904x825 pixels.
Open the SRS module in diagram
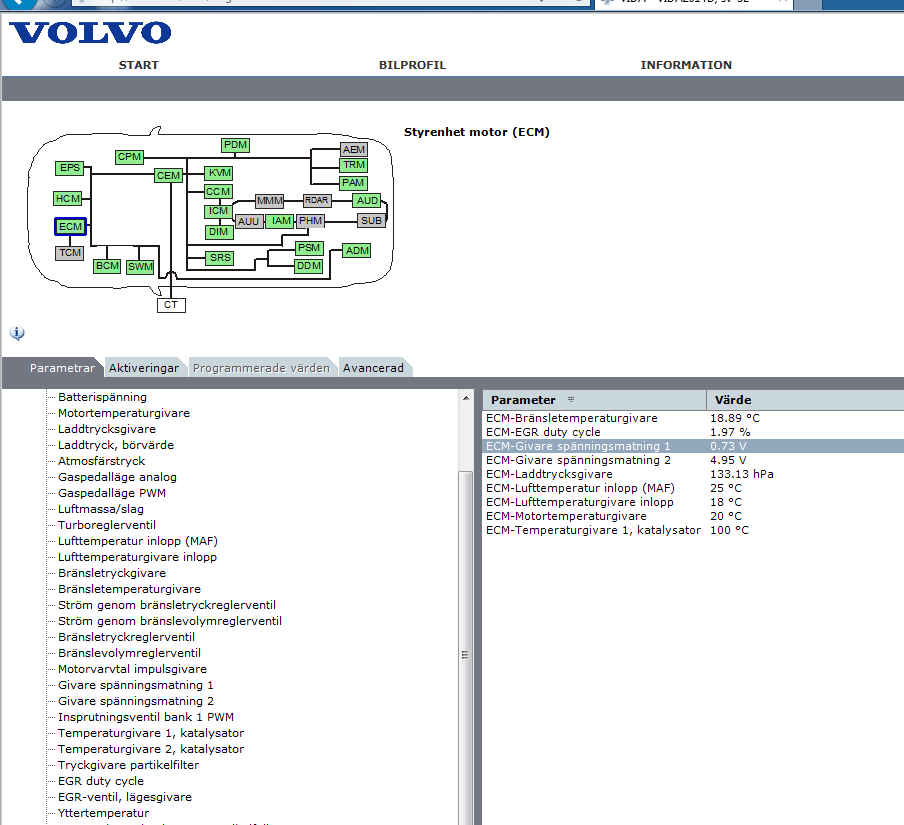[x=220, y=258]
